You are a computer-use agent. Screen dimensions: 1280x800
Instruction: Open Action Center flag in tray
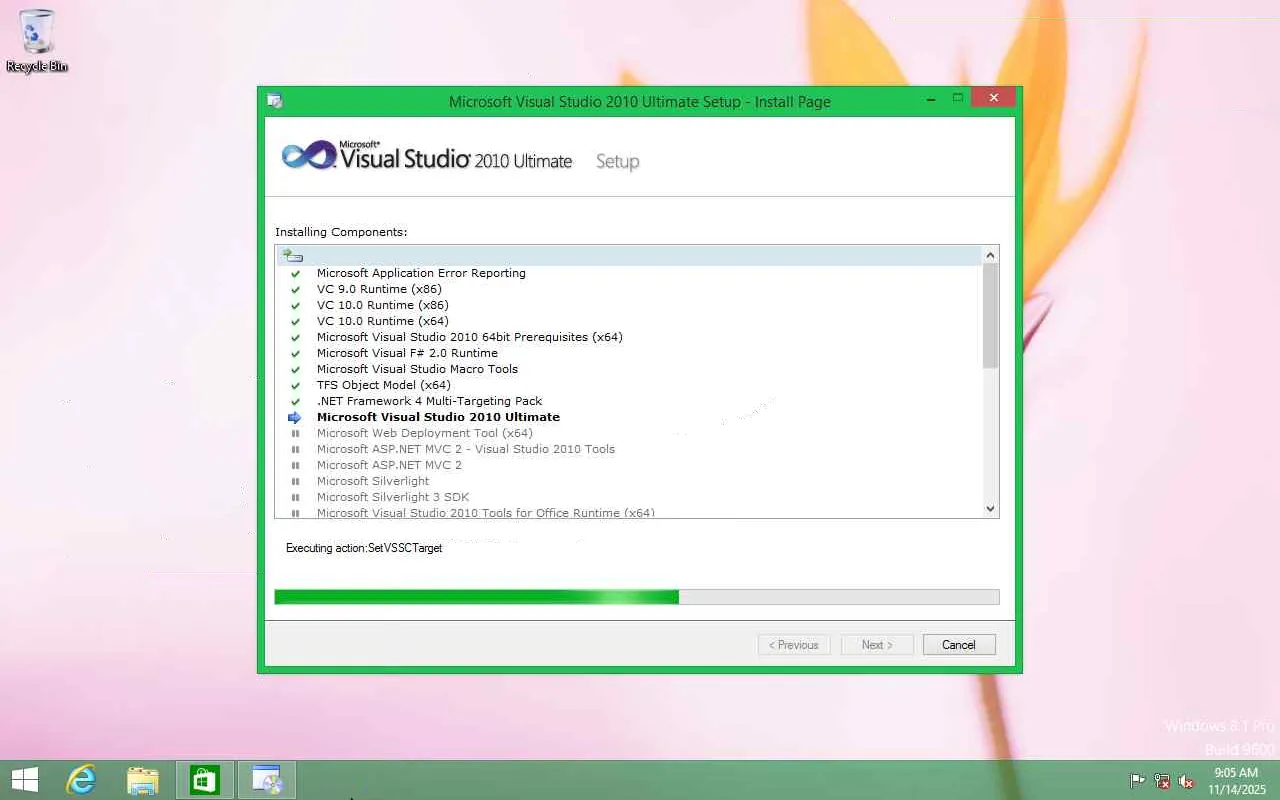click(1138, 781)
